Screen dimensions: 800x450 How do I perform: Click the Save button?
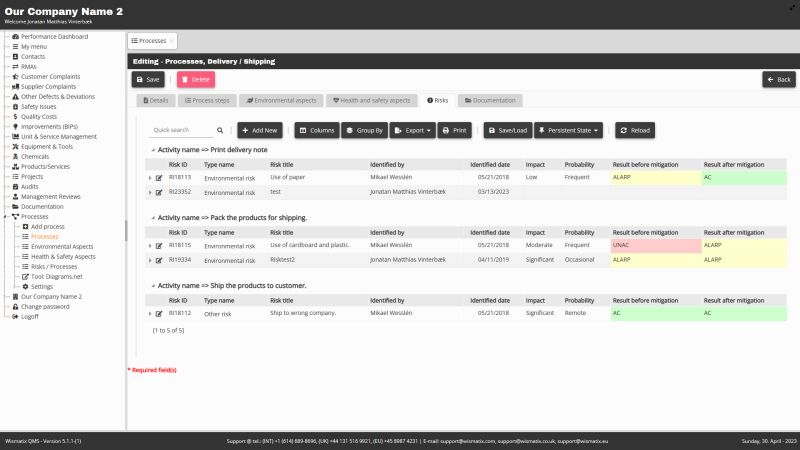point(148,80)
